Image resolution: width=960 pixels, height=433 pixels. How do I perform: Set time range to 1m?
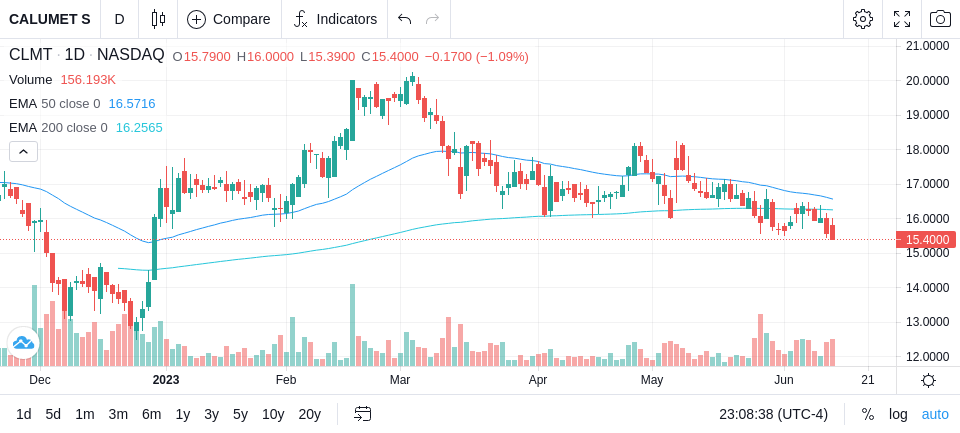(84, 414)
